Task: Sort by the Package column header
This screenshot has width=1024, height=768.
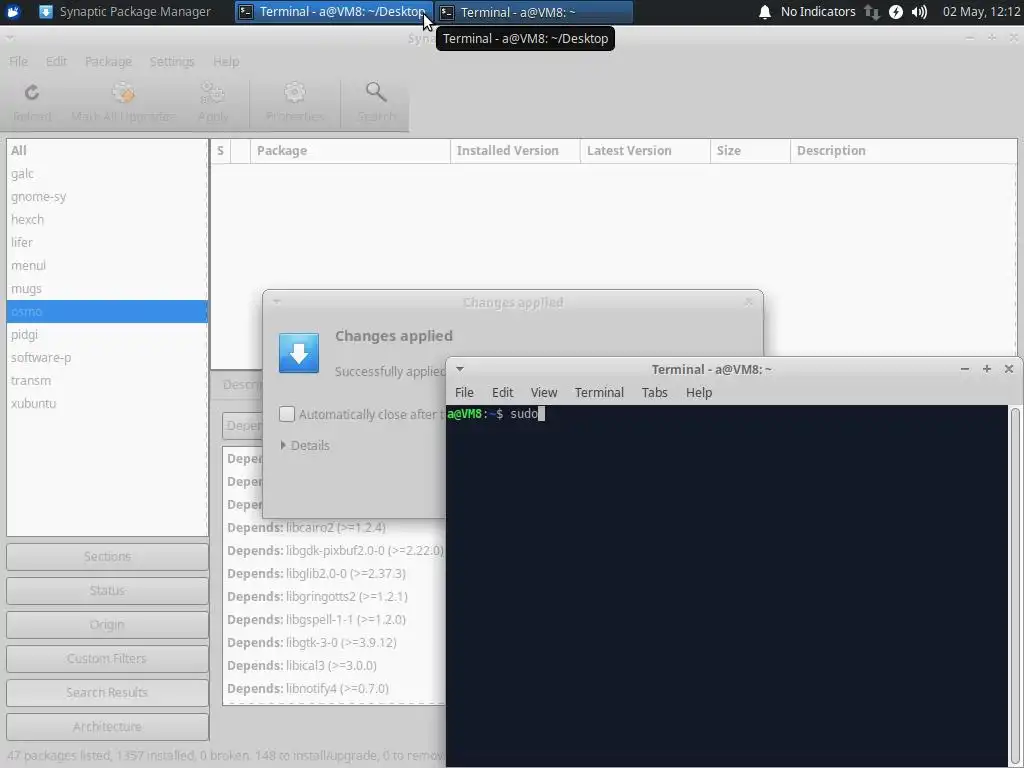Action: [350, 151]
